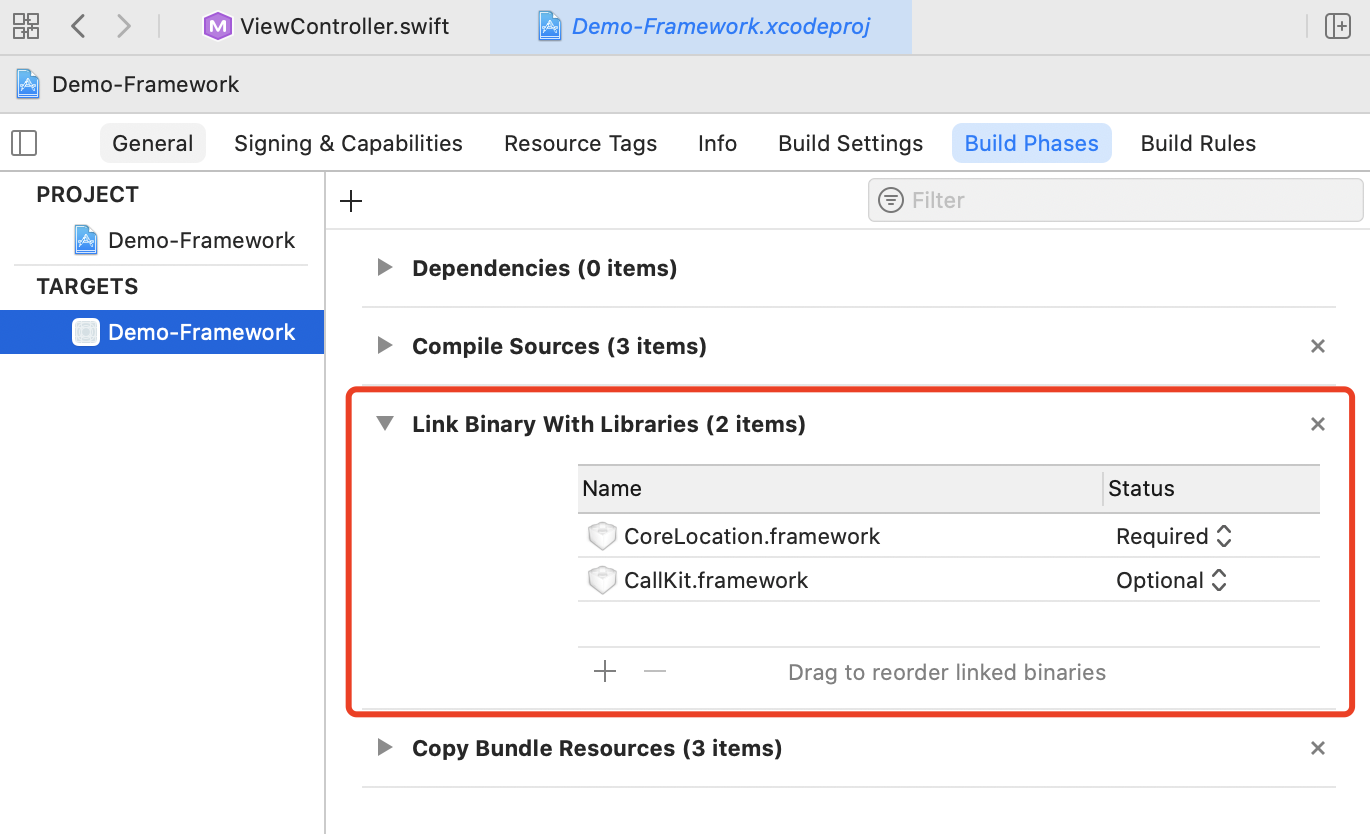
Task: Go back with the left chevron
Action: tap(79, 26)
